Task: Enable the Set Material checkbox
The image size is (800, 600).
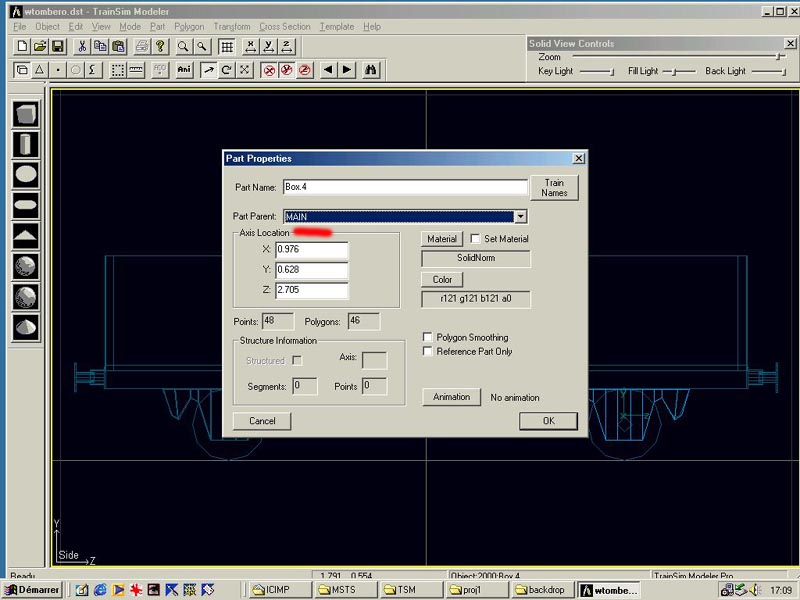Action: click(x=475, y=239)
